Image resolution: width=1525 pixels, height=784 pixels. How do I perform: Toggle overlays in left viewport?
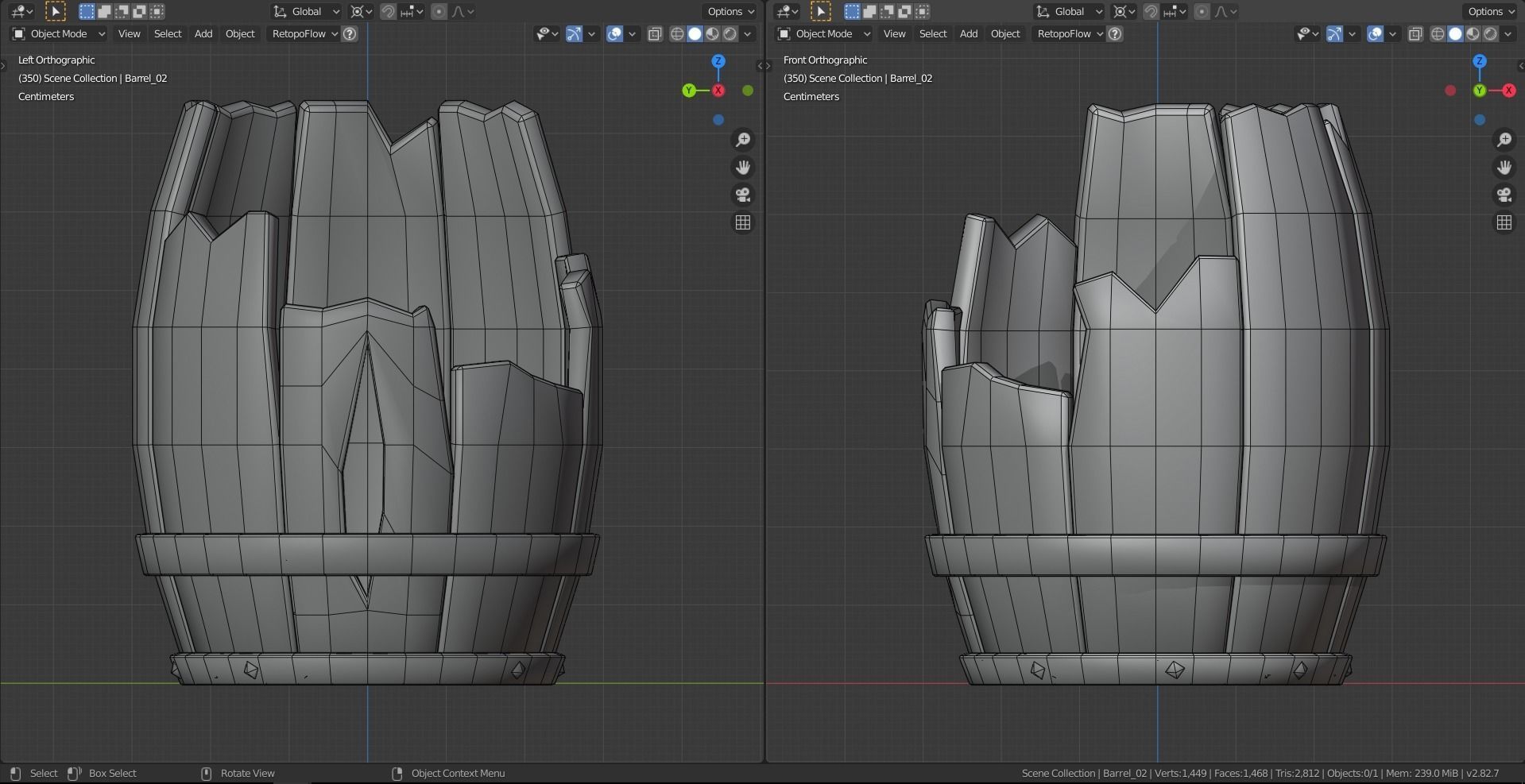(614, 33)
